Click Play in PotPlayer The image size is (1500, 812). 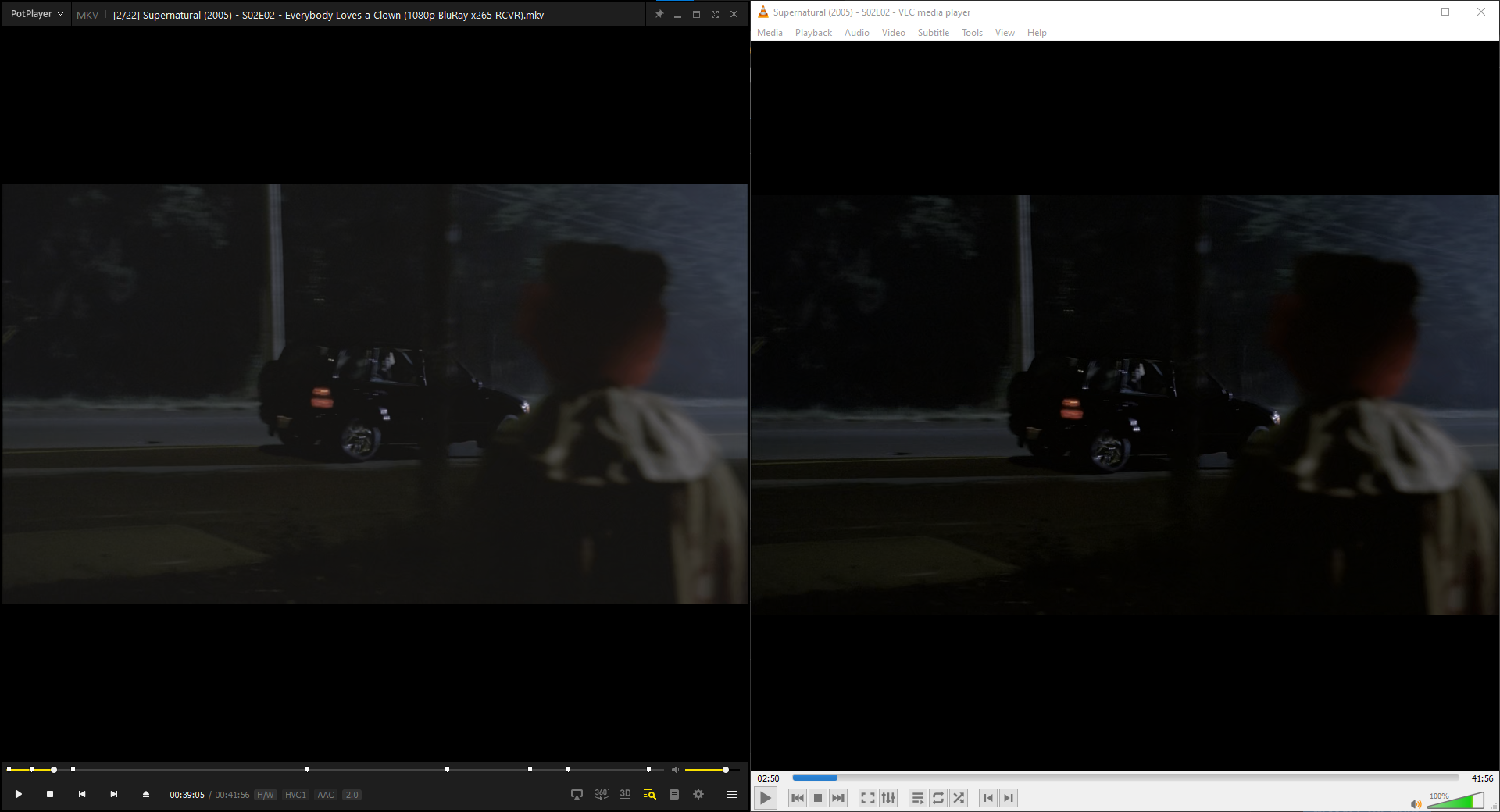point(18,795)
